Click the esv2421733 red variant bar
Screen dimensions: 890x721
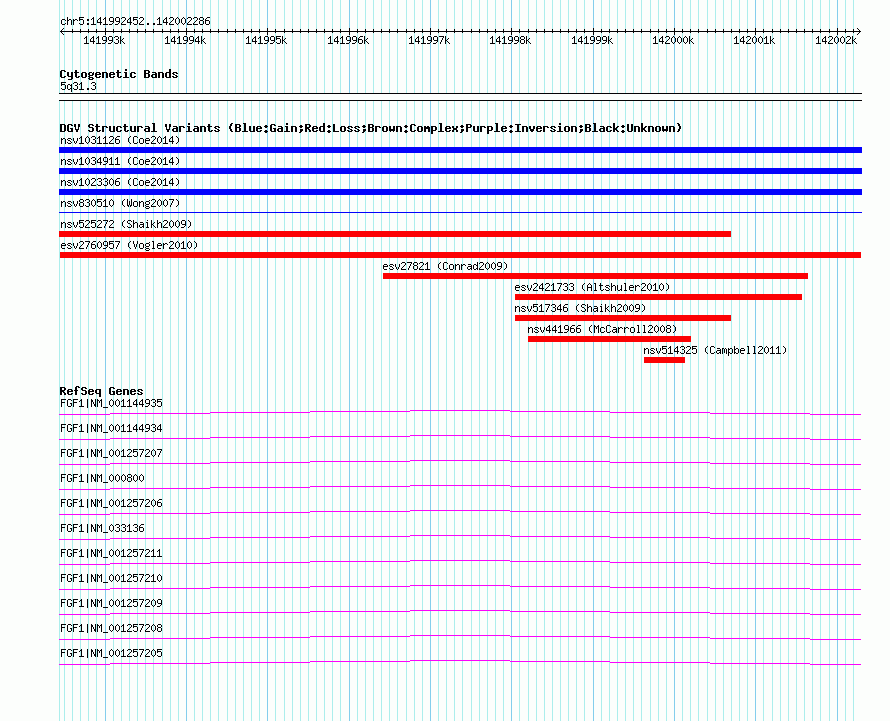(x=658, y=297)
